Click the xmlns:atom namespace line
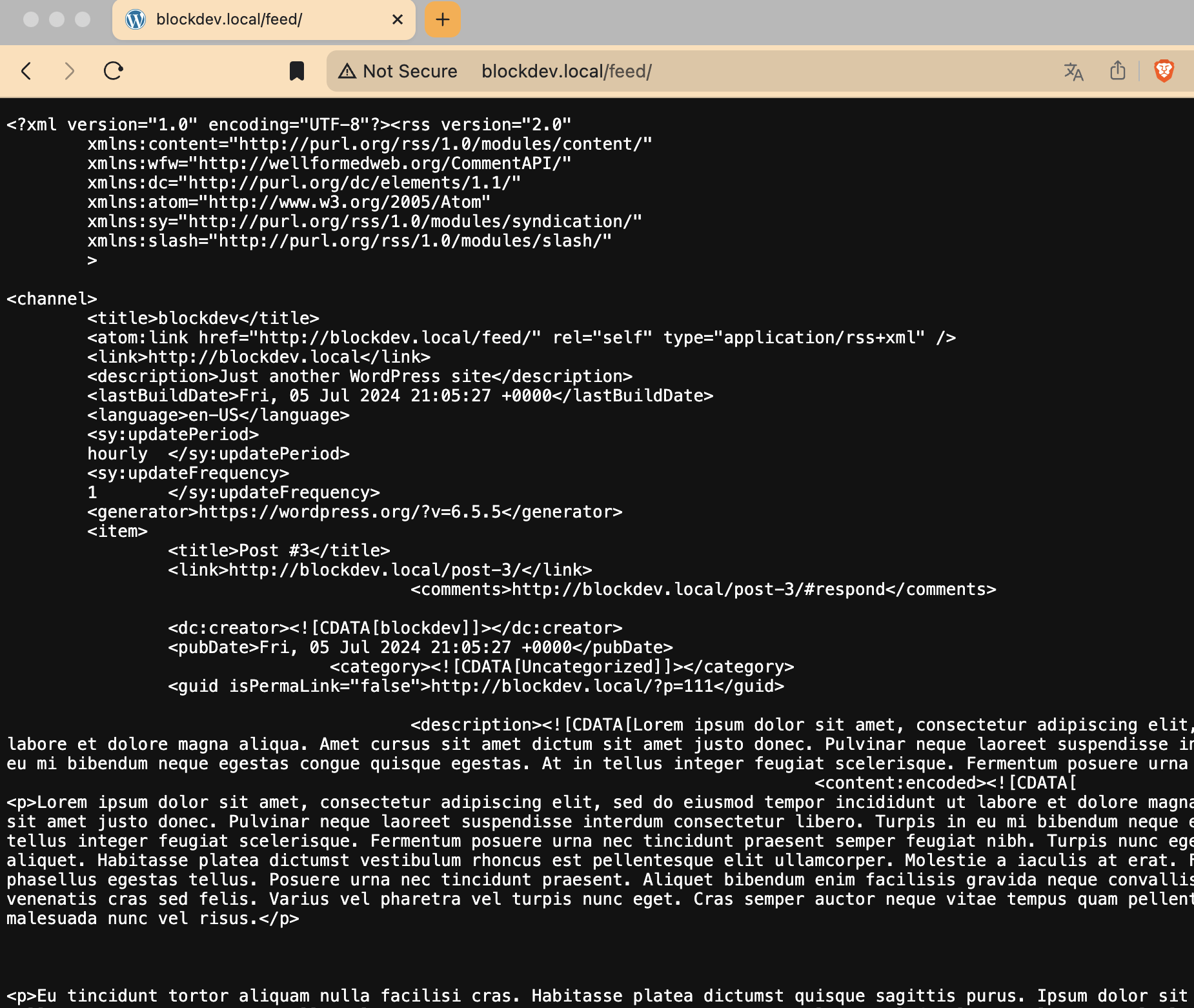 289,202
